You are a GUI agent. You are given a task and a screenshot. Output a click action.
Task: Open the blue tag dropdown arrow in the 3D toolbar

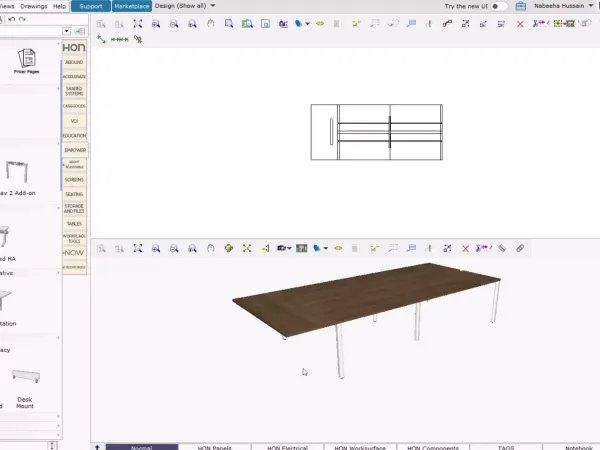(326, 248)
